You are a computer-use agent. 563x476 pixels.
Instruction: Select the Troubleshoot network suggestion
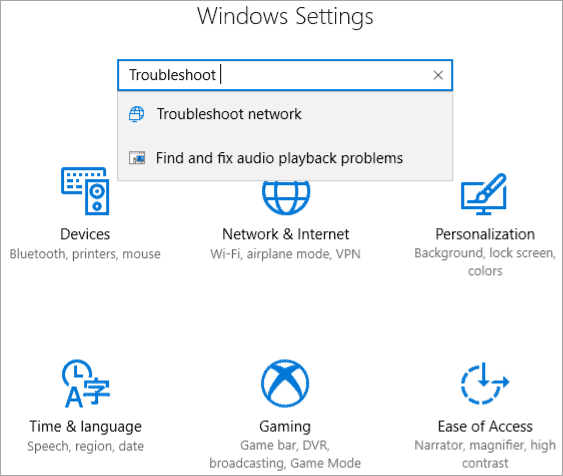(285, 114)
